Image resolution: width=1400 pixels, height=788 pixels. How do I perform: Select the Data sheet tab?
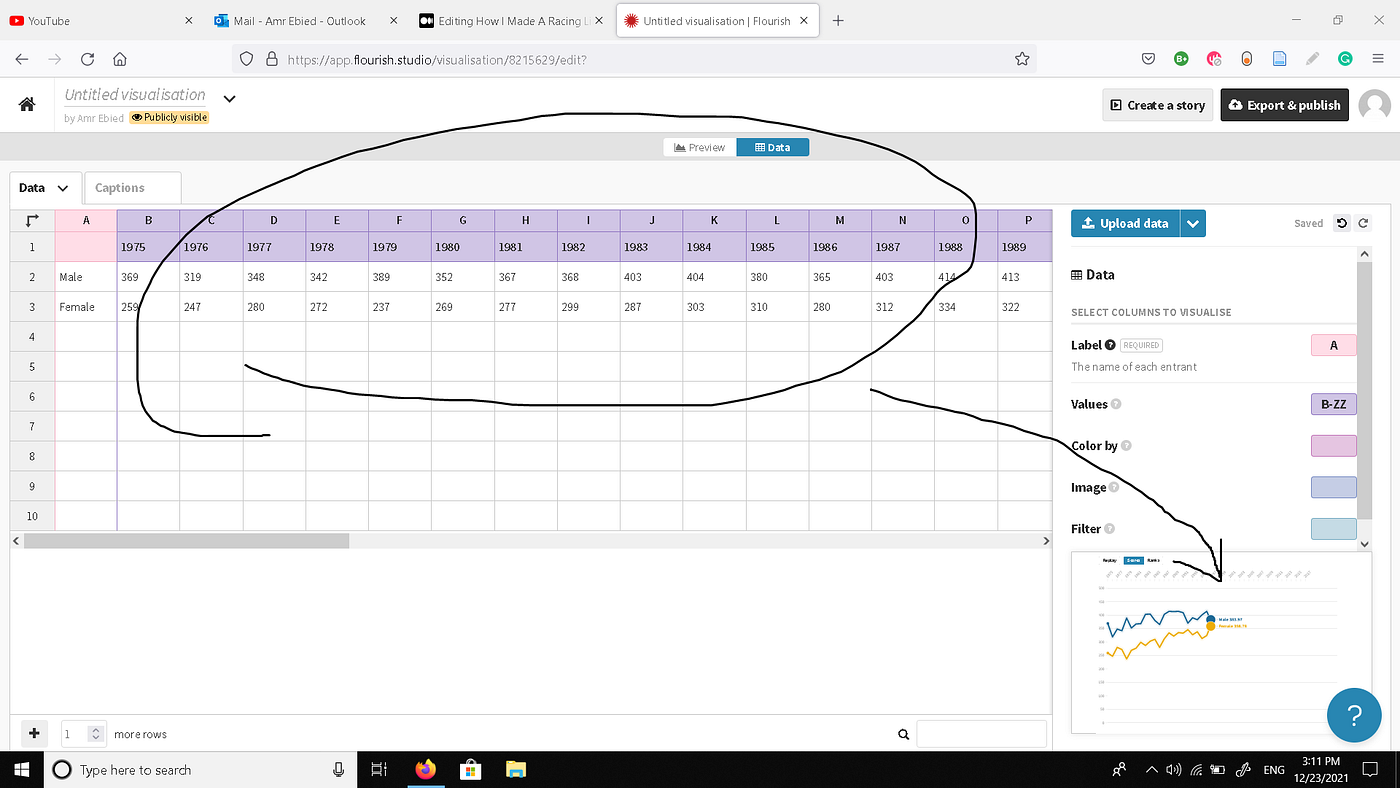45,188
